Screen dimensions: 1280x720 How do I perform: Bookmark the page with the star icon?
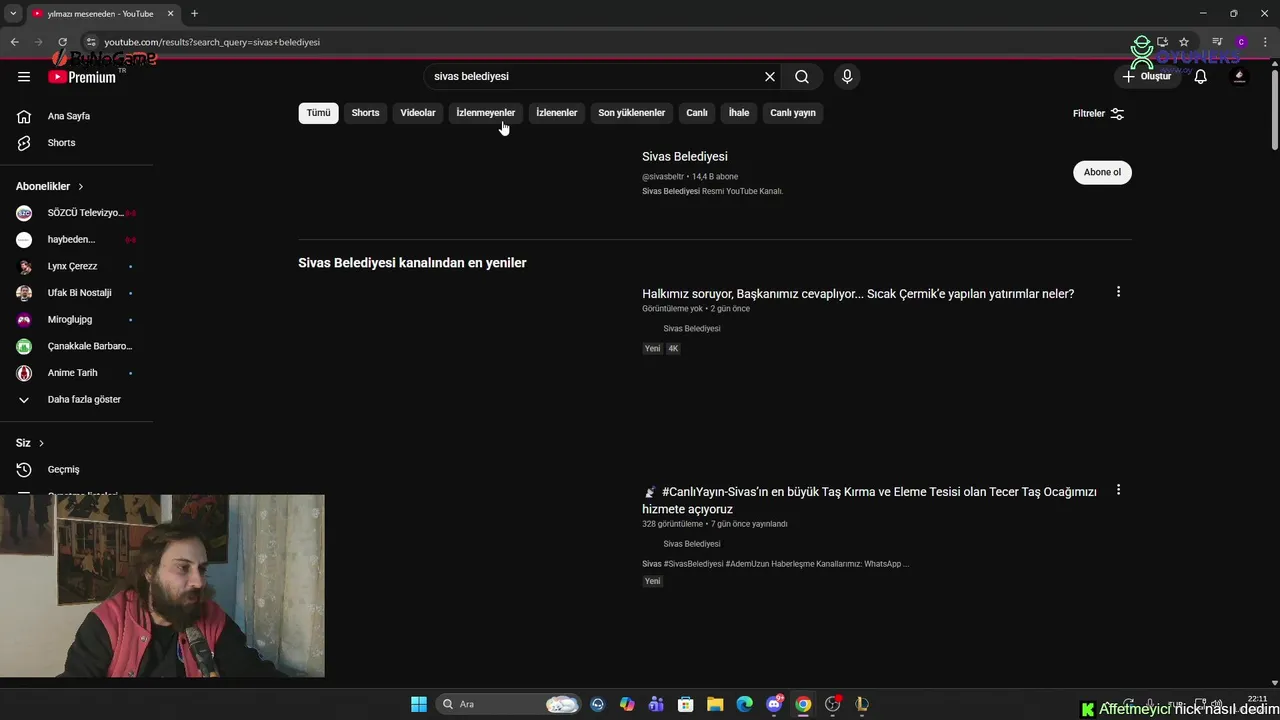1184,42
